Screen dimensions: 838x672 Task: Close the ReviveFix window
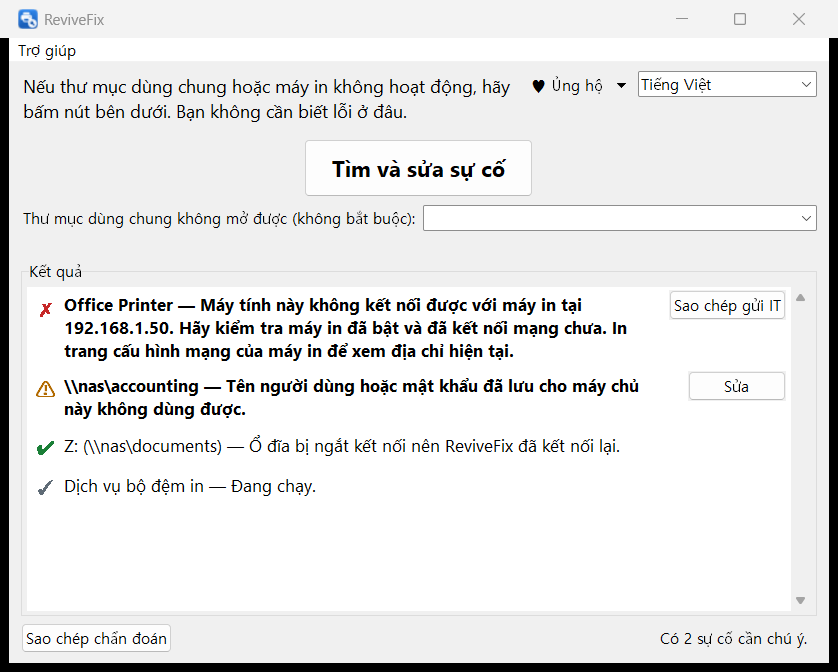[x=798, y=19]
